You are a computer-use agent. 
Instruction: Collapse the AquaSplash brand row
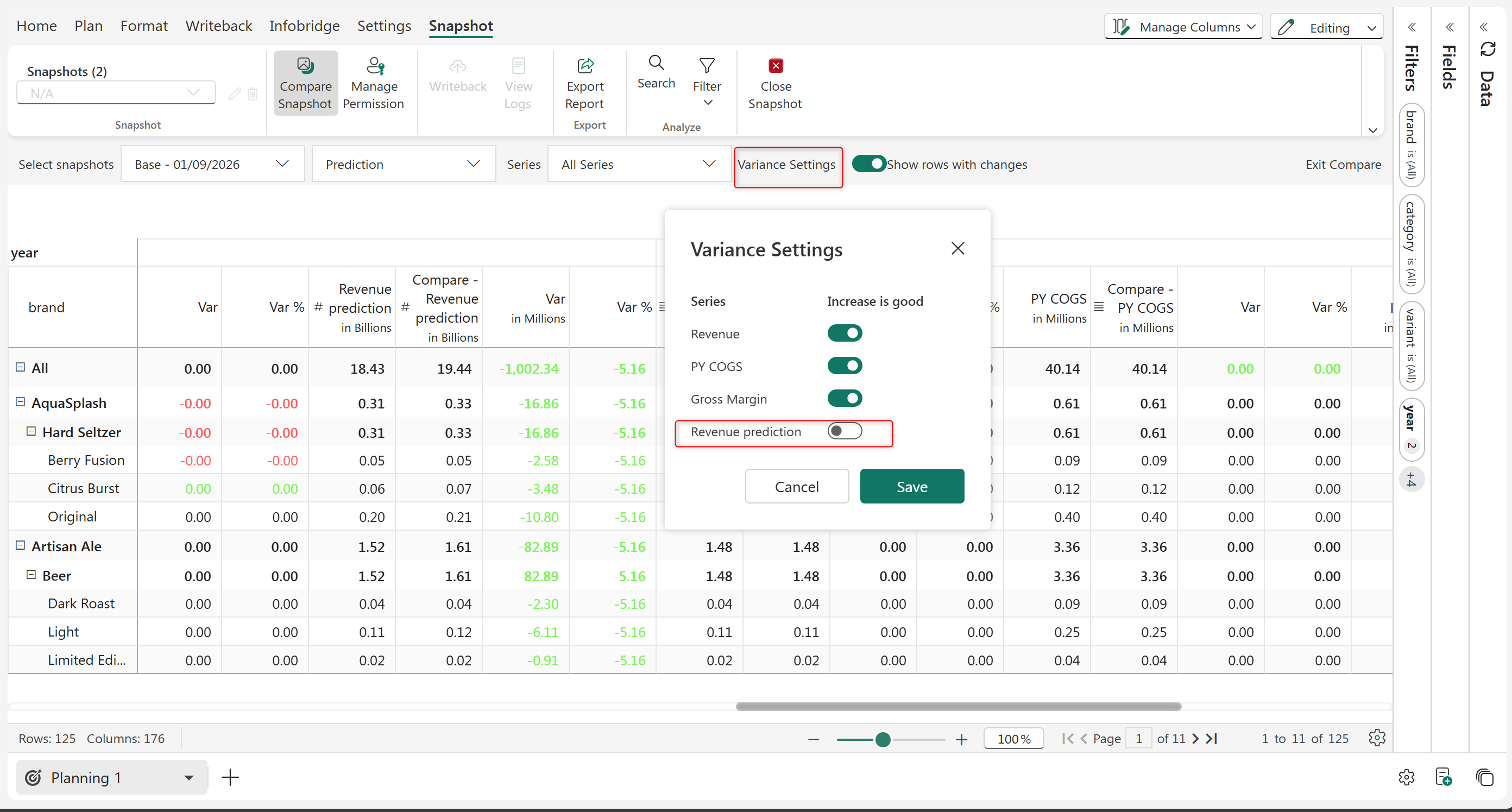pyautogui.click(x=21, y=402)
